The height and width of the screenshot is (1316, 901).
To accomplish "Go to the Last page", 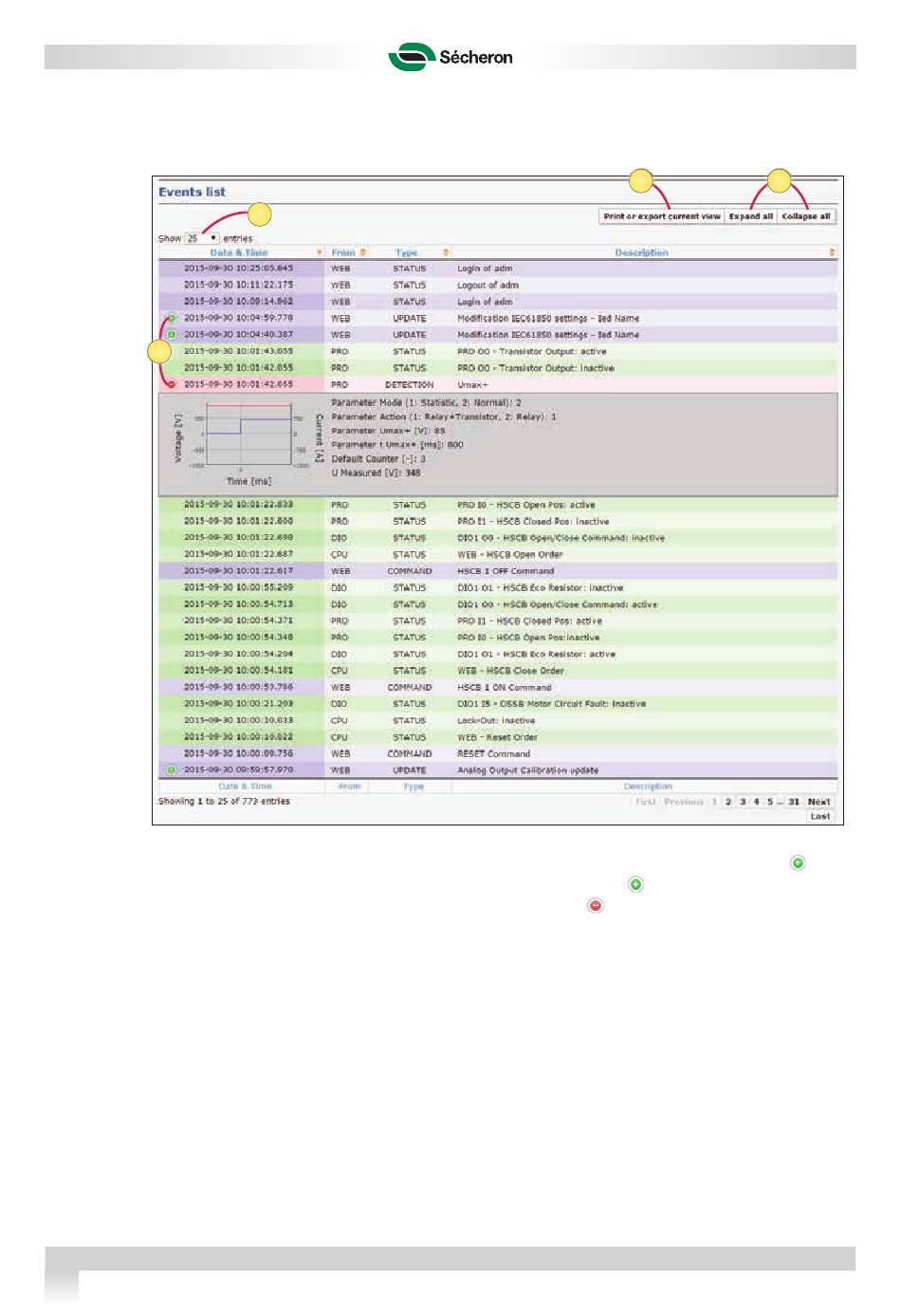I will pos(820,816).
